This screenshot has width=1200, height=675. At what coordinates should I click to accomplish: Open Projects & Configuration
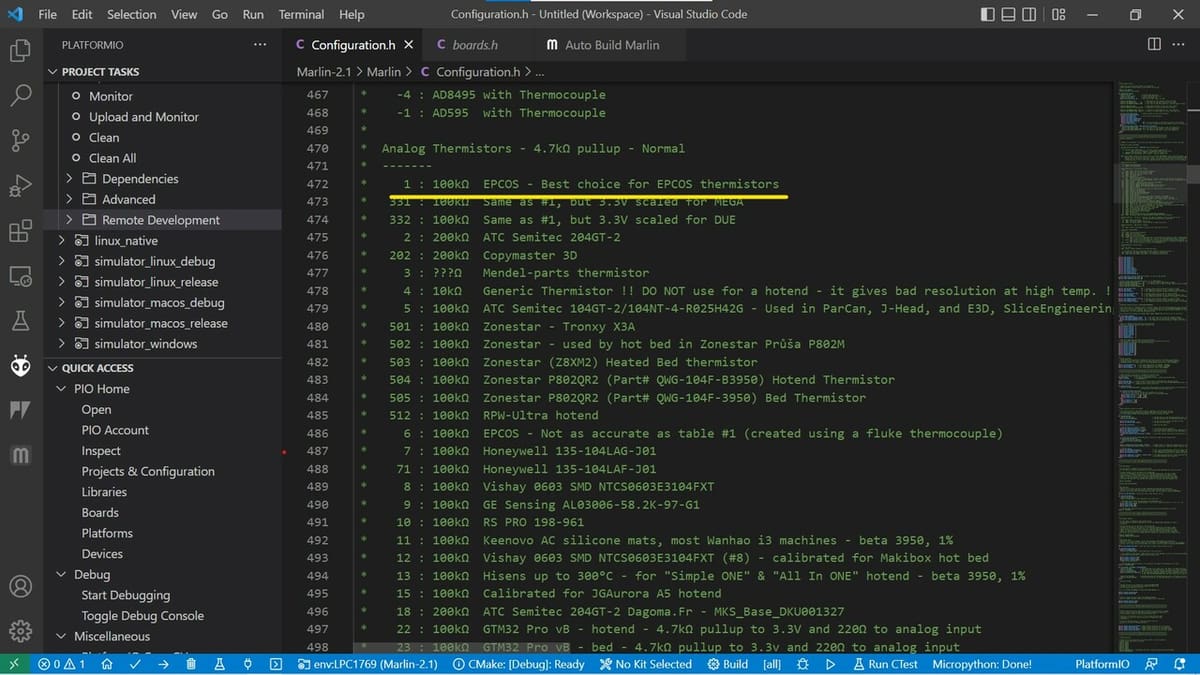click(x=148, y=472)
